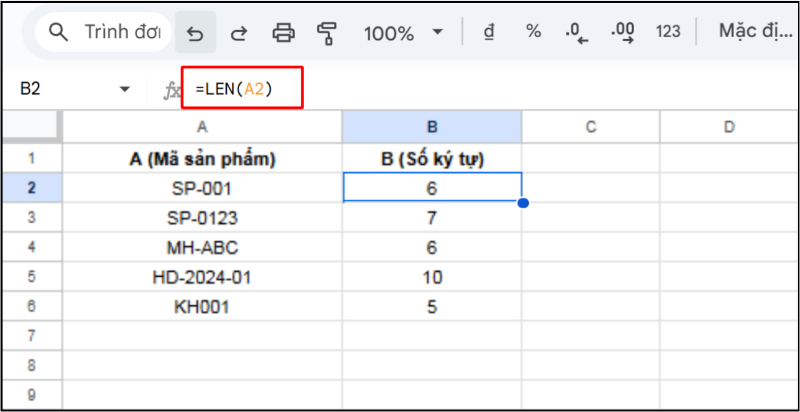Select row 2 header

point(32,188)
